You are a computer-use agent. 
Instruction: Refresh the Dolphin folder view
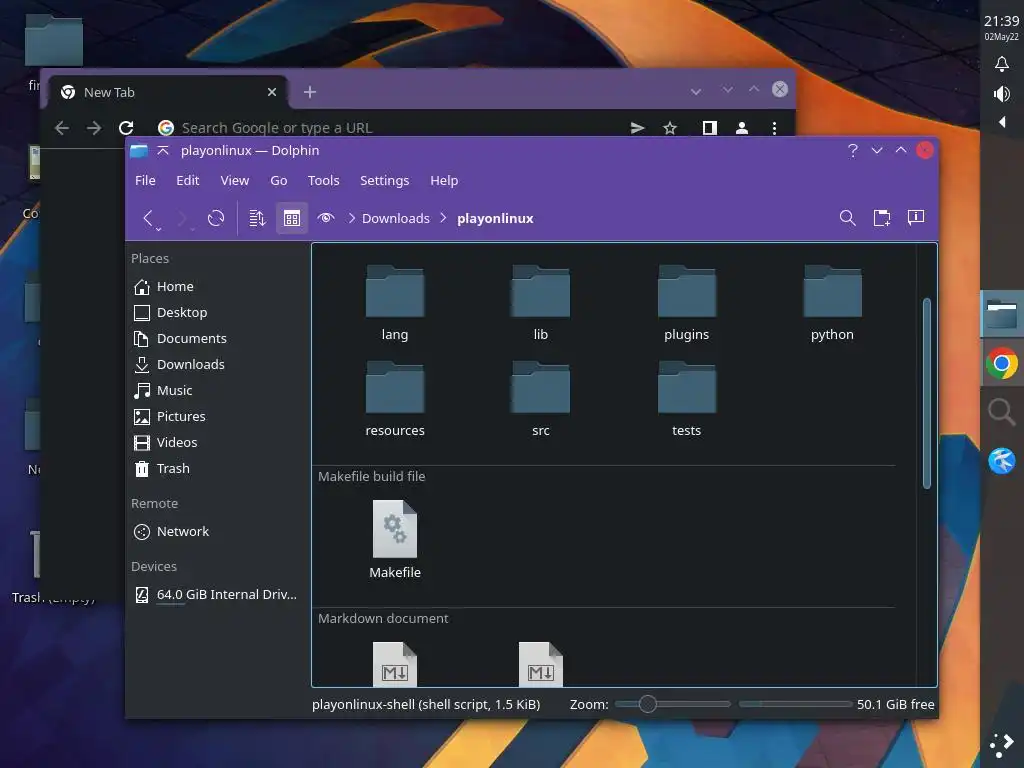point(216,218)
